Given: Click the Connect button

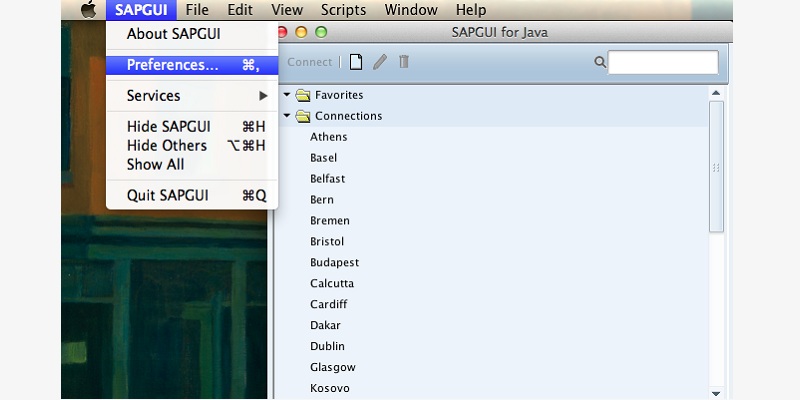Looking at the screenshot, I should click(x=309, y=62).
